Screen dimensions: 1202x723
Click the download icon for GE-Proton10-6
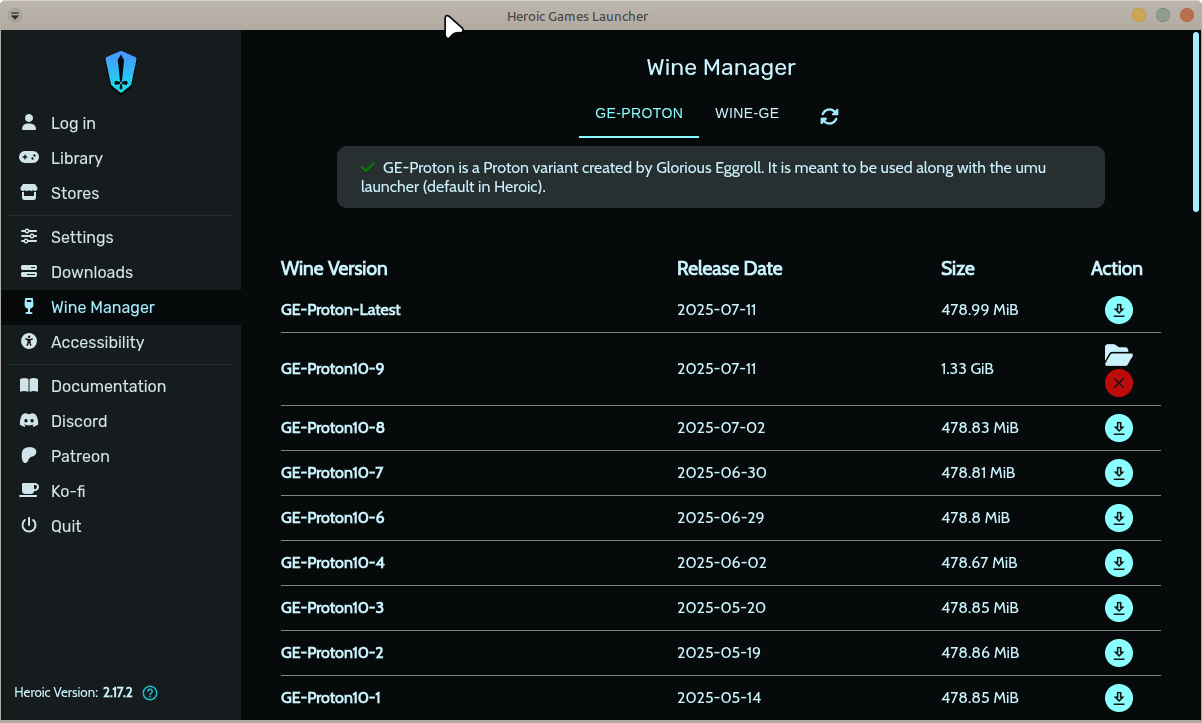click(1119, 518)
